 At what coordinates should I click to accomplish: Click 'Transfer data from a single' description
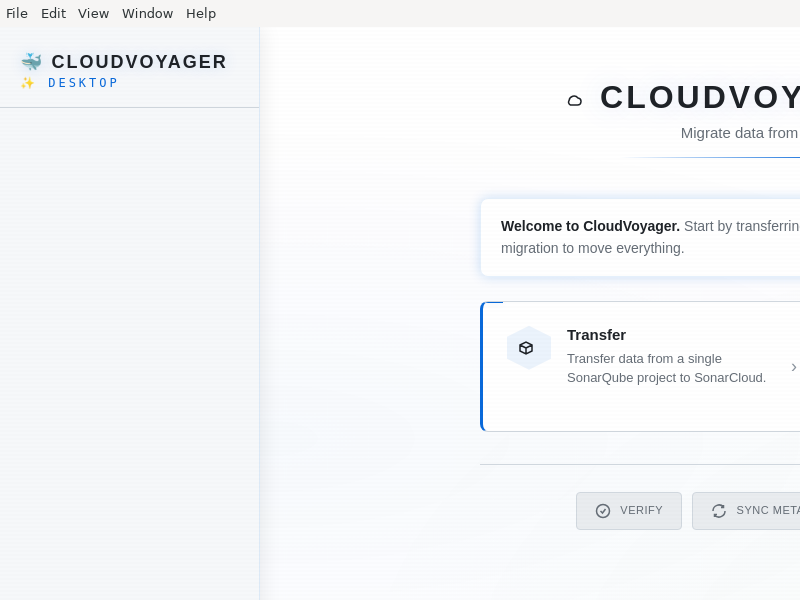tap(644, 359)
